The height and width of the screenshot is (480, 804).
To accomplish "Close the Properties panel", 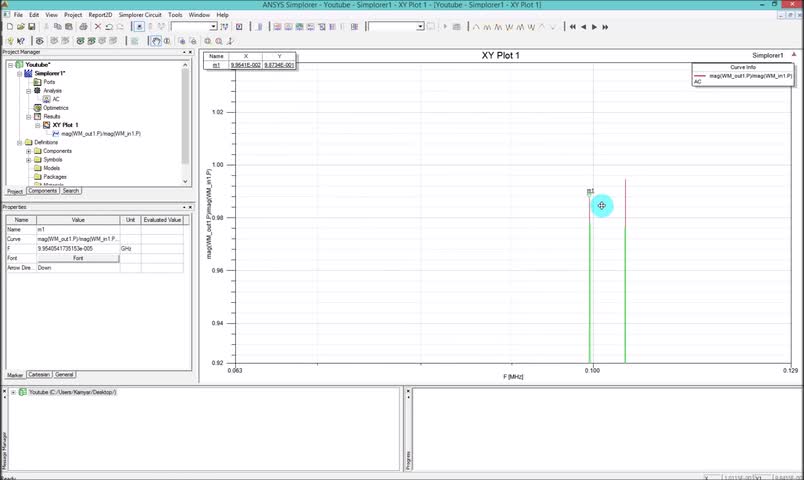I will tap(191, 207).
